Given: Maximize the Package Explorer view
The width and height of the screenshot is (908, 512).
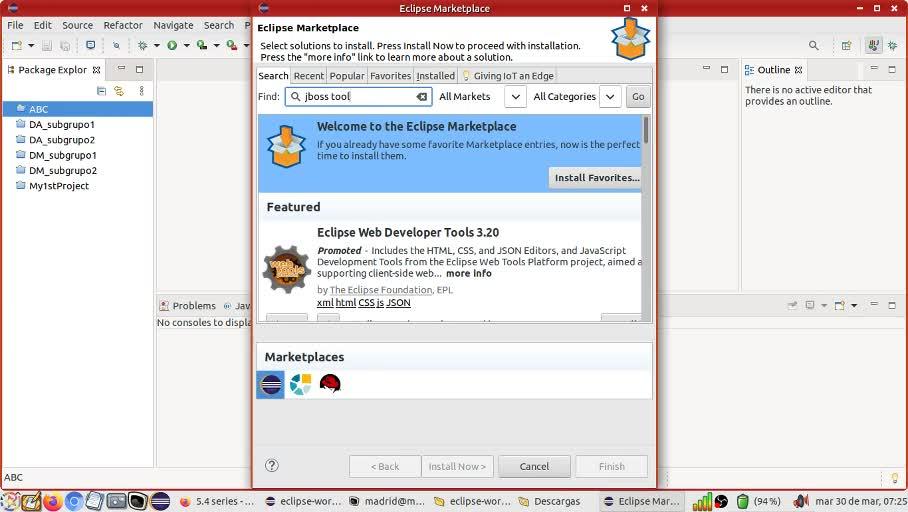Looking at the screenshot, I should click(x=140, y=69).
